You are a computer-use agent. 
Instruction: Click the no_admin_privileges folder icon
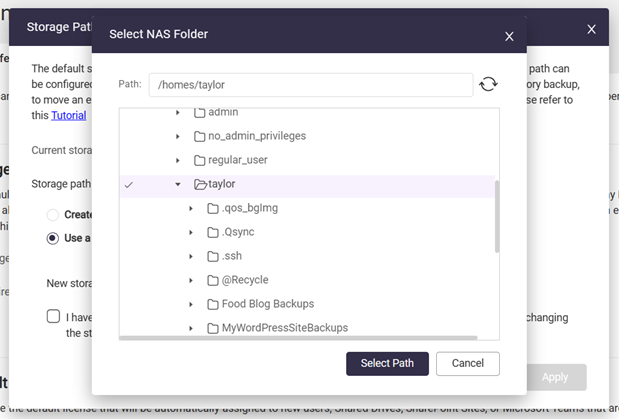200,136
